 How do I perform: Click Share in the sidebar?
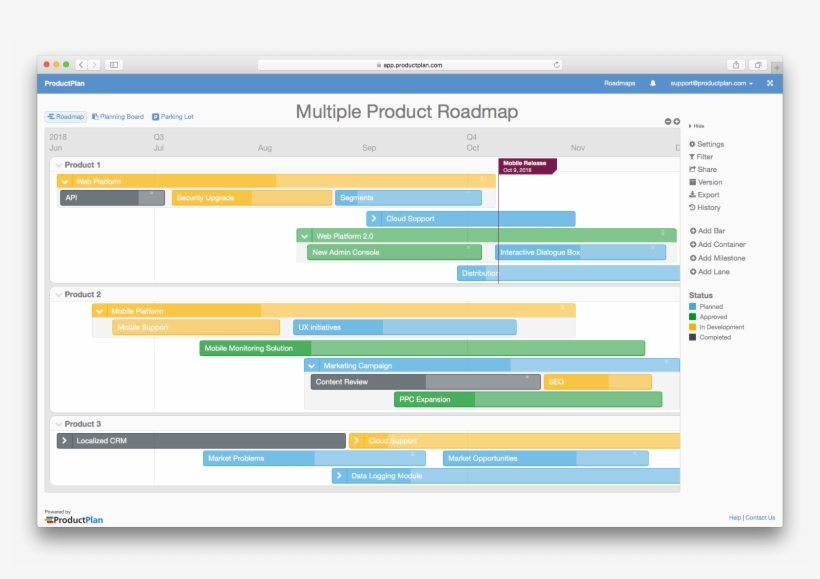click(x=706, y=170)
